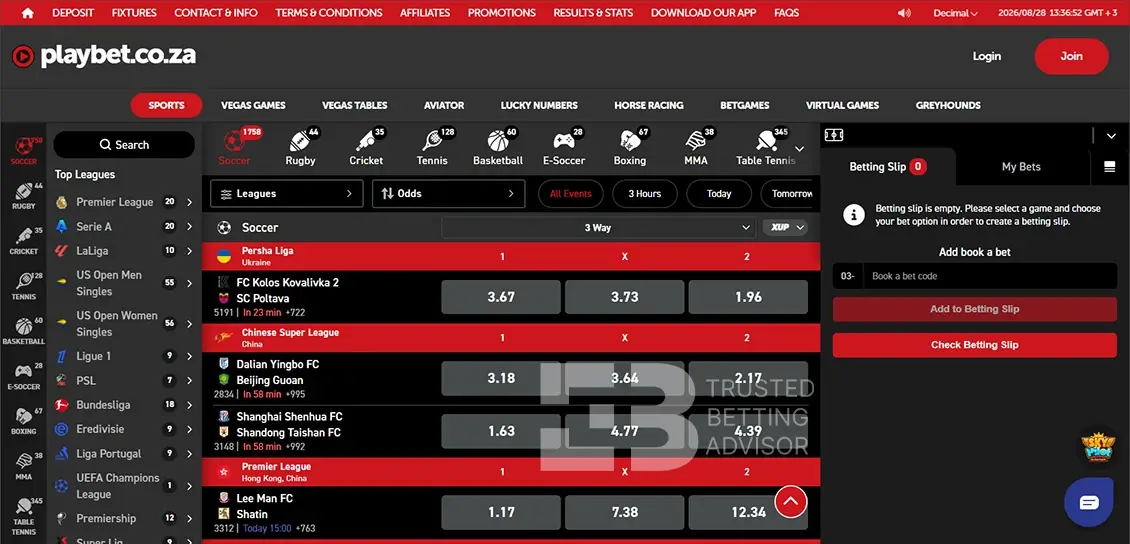Screen dimensions: 1130x544
Task: Select the MMA icon in the sports carousel
Action: (695, 141)
